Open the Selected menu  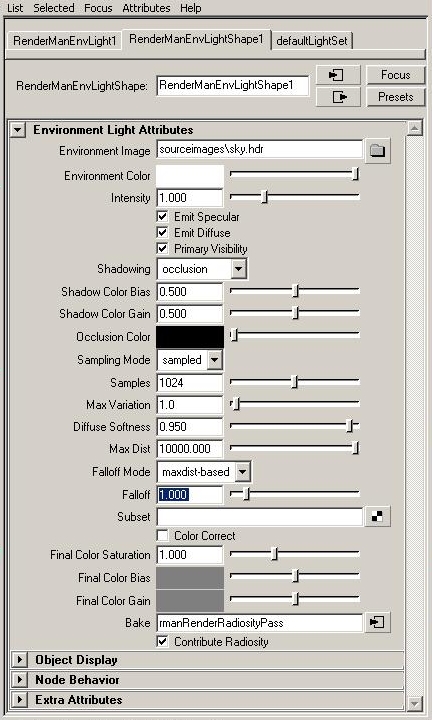pos(54,8)
